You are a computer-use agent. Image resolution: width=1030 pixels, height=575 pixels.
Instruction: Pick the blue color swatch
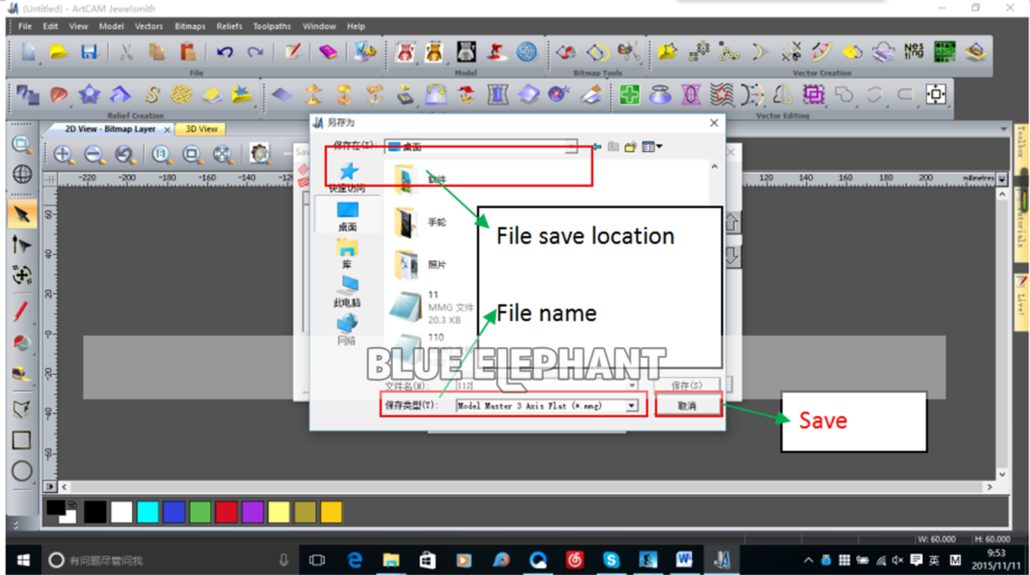pos(173,512)
